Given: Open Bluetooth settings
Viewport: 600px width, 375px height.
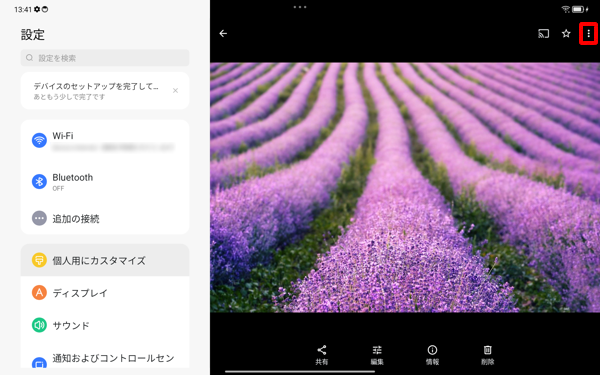Looking at the screenshot, I should click(x=105, y=182).
